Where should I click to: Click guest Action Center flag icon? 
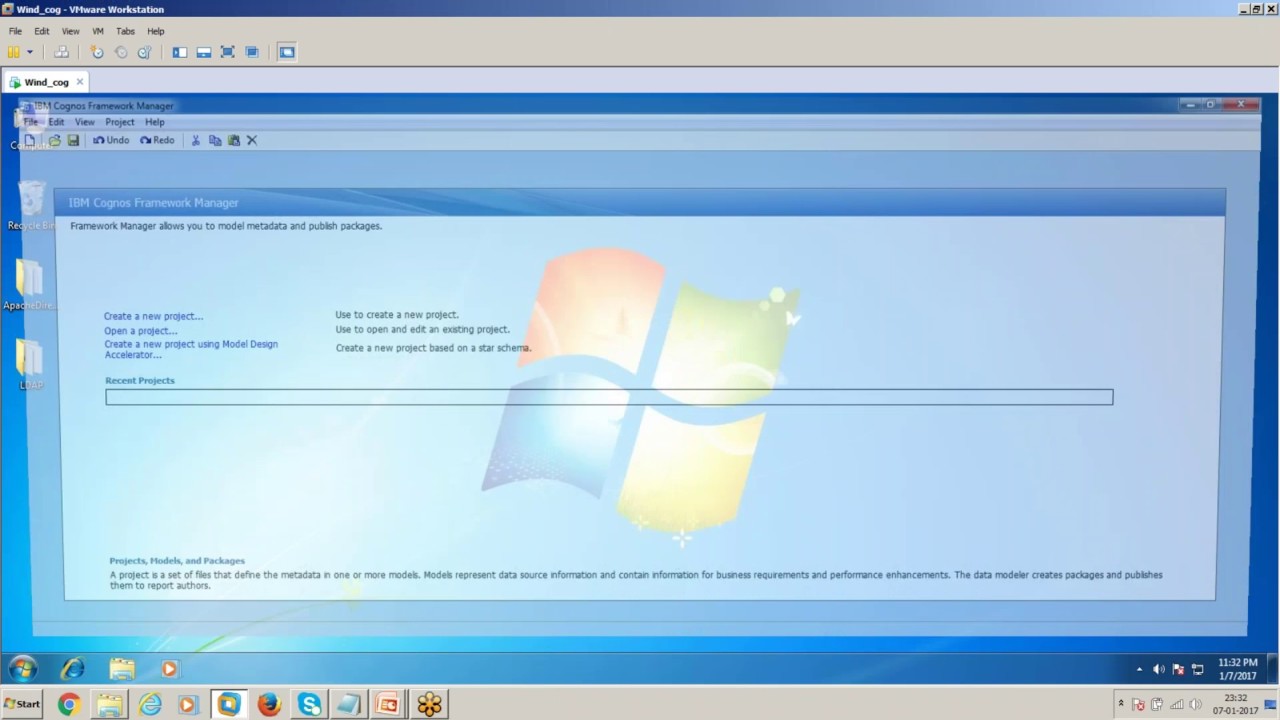1178,669
